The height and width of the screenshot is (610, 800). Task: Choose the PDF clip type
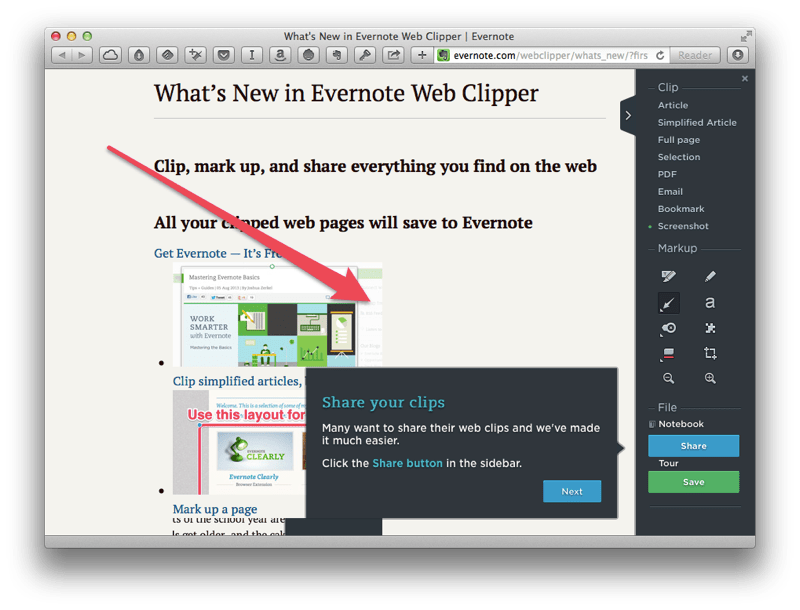[667, 174]
